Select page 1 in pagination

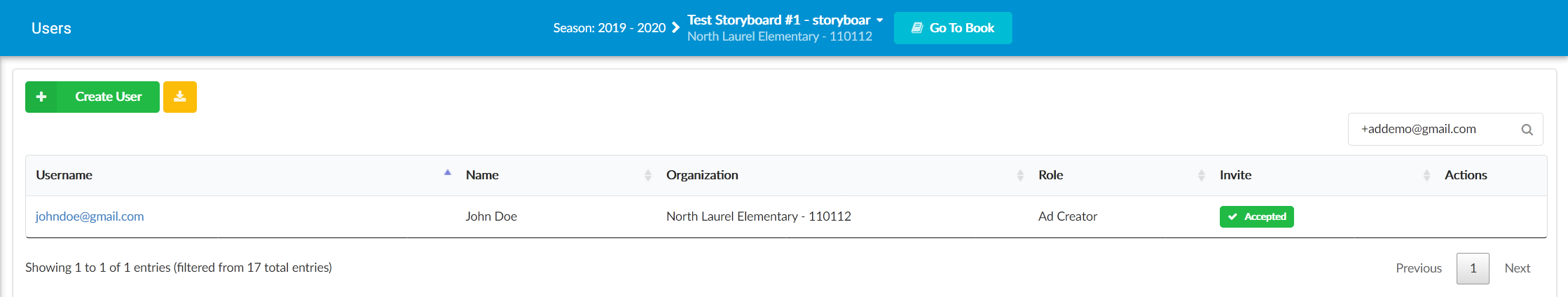(x=1473, y=268)
